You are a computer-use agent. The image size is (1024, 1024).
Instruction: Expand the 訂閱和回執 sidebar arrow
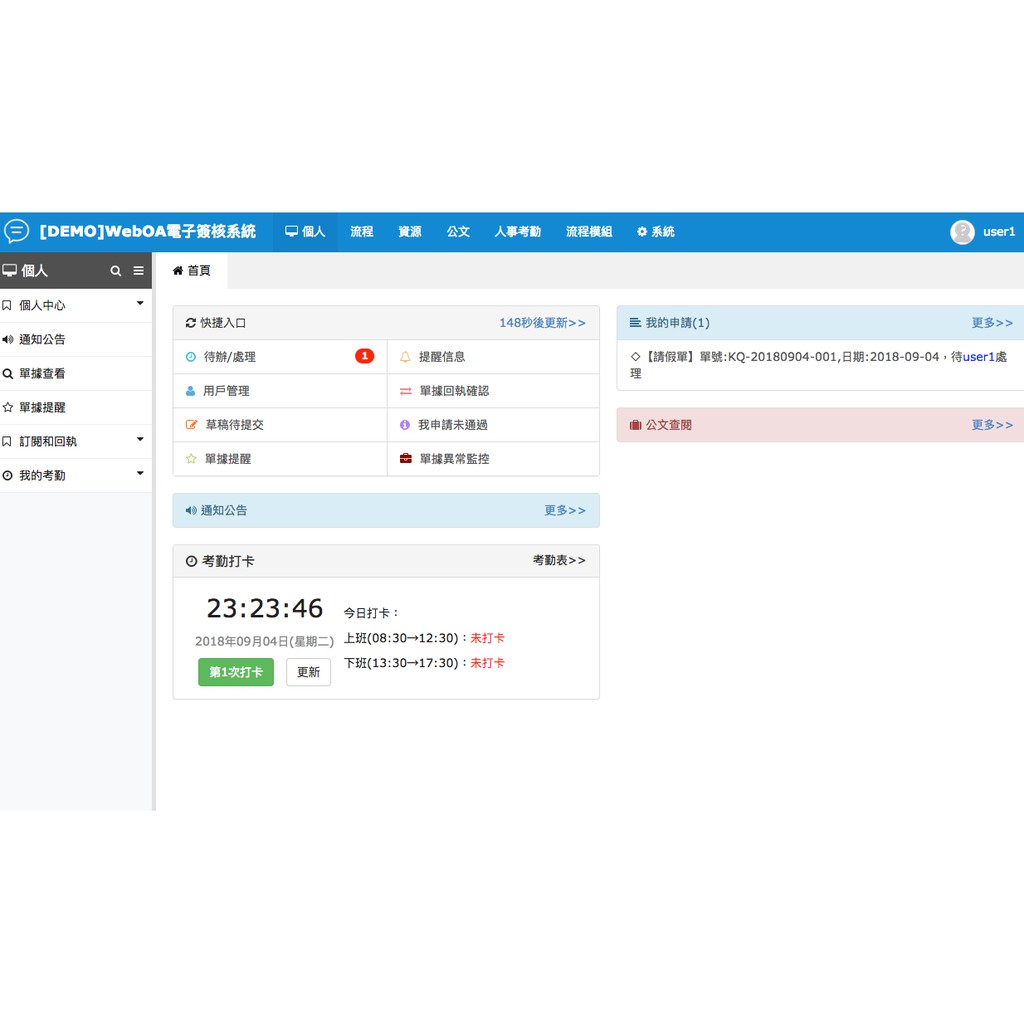140,439
